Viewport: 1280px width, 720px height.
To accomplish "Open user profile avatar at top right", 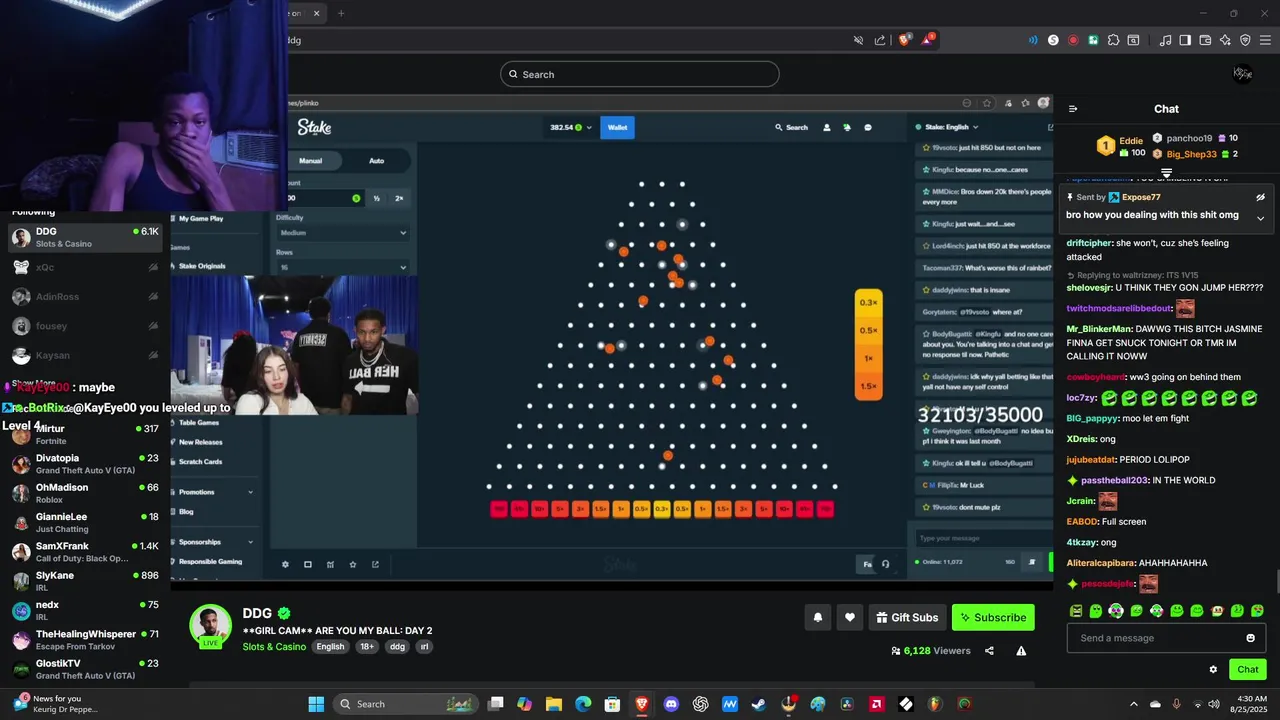I will 1242,74.
